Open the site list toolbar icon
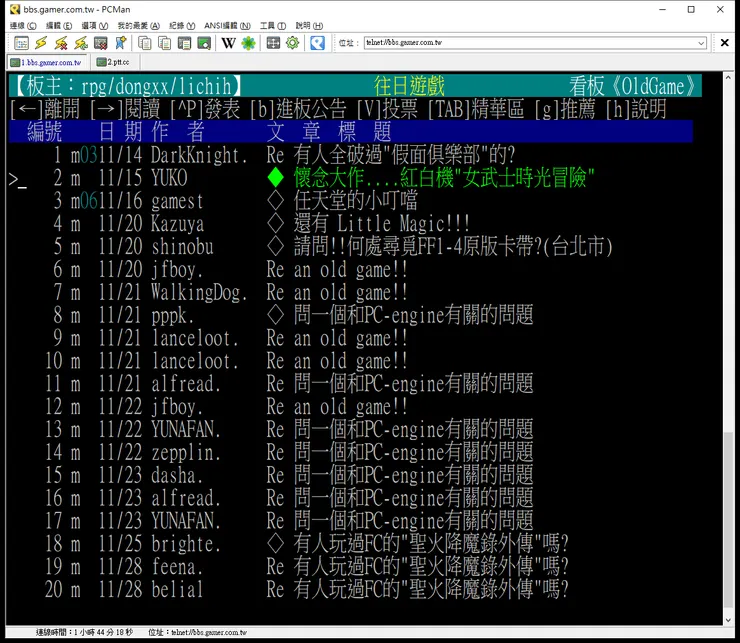740x643 pixels. pos(21,43)
